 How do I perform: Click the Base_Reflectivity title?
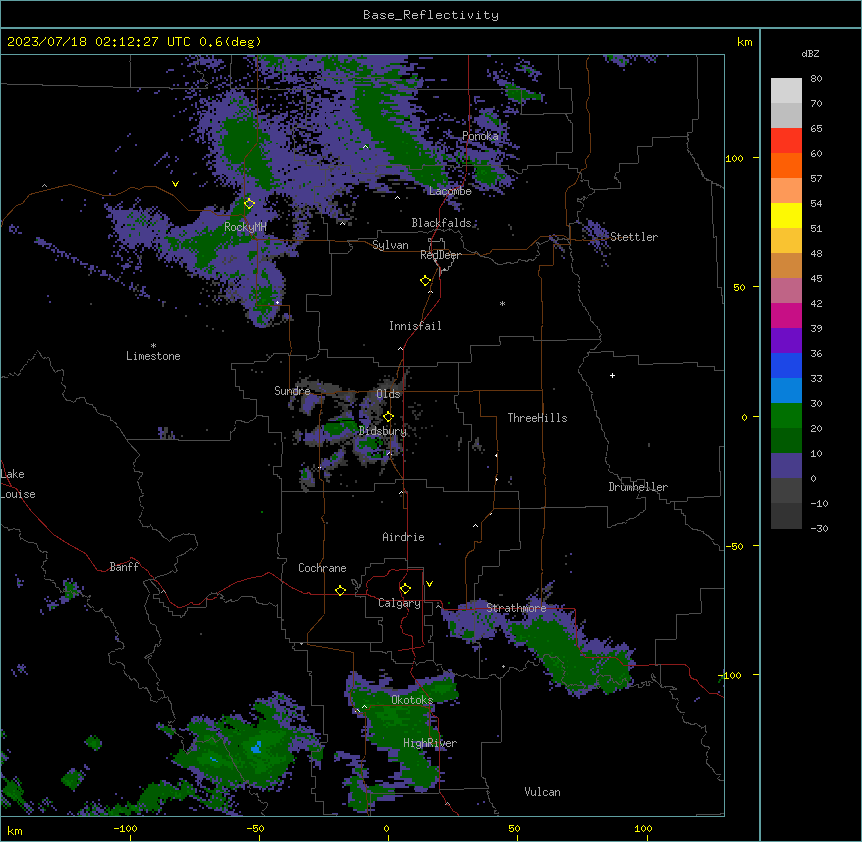tap(431, 15)
